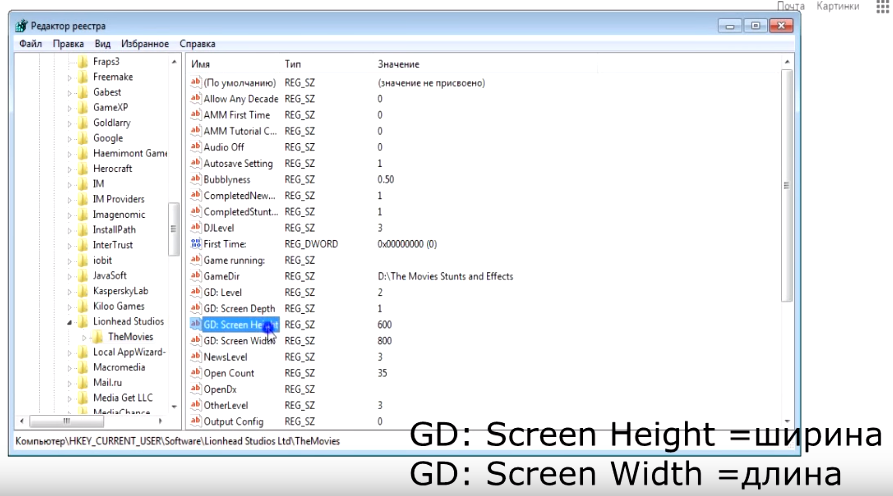Select the Game running: value
This screenshot has width=893, height=496.
point(234,260)
